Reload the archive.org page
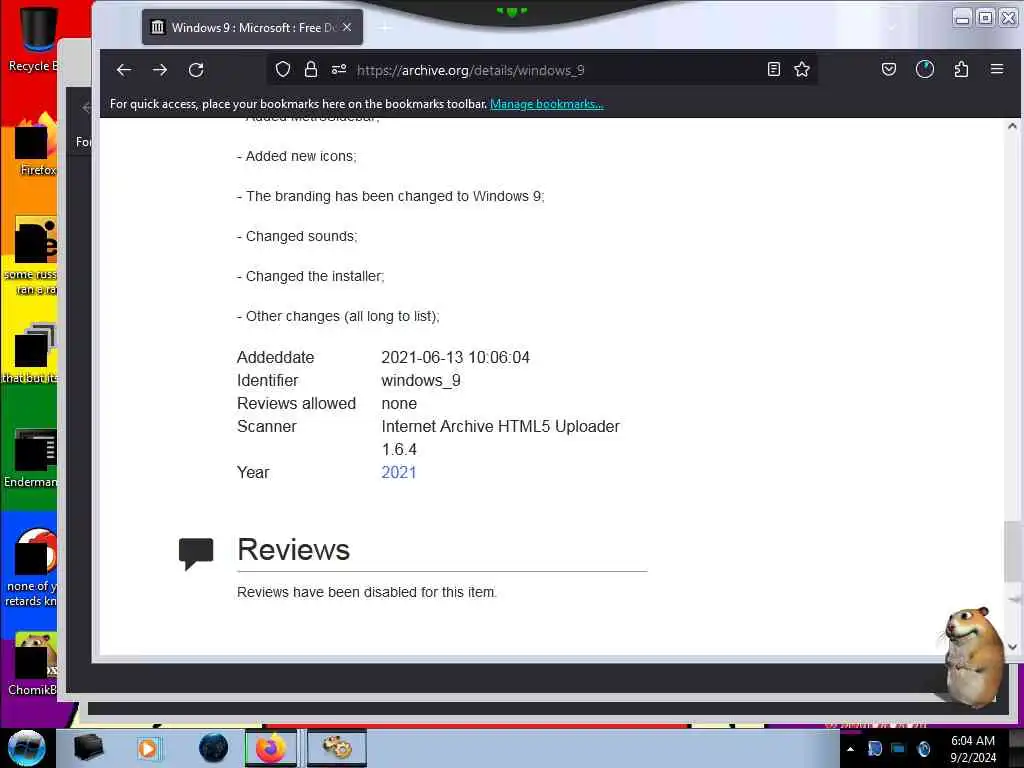Image resolution: width=1024 pixels, height=768 pixels. pyautogui.click(x=196, y=70)
